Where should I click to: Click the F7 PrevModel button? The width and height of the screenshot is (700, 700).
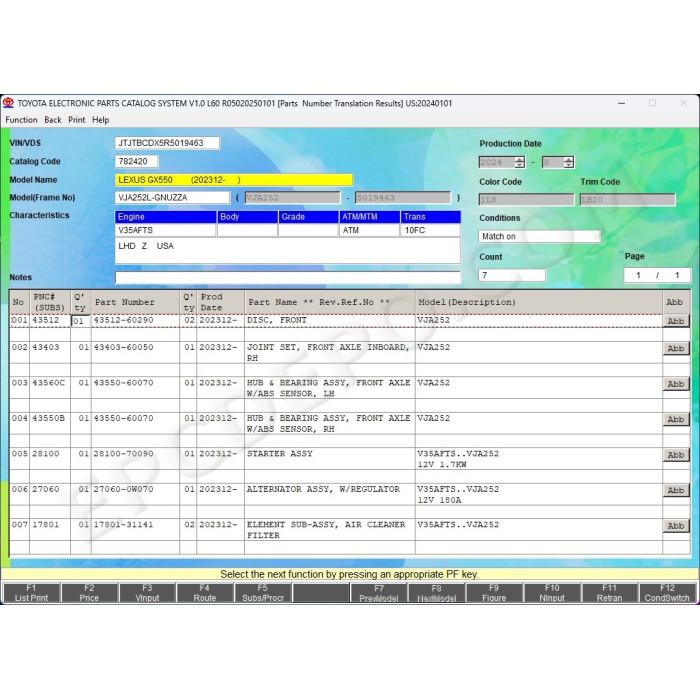(x=379, y=593)
